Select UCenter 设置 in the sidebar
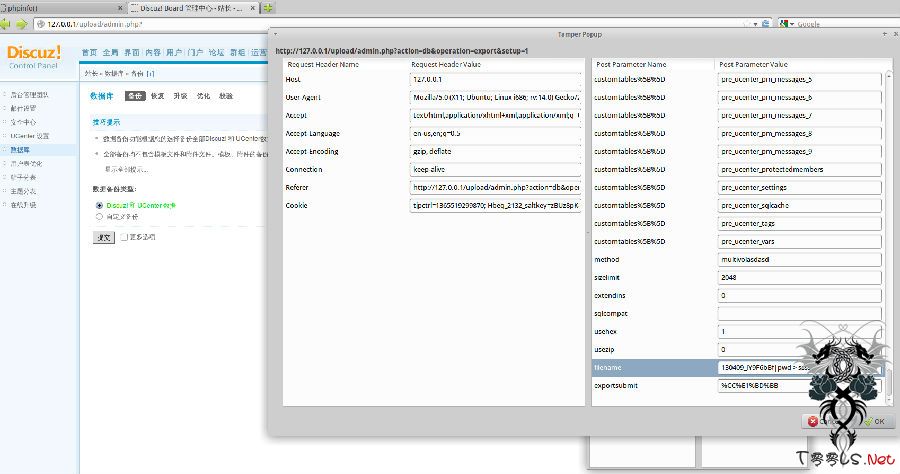The image size is (900, 474). pos(30,136)
